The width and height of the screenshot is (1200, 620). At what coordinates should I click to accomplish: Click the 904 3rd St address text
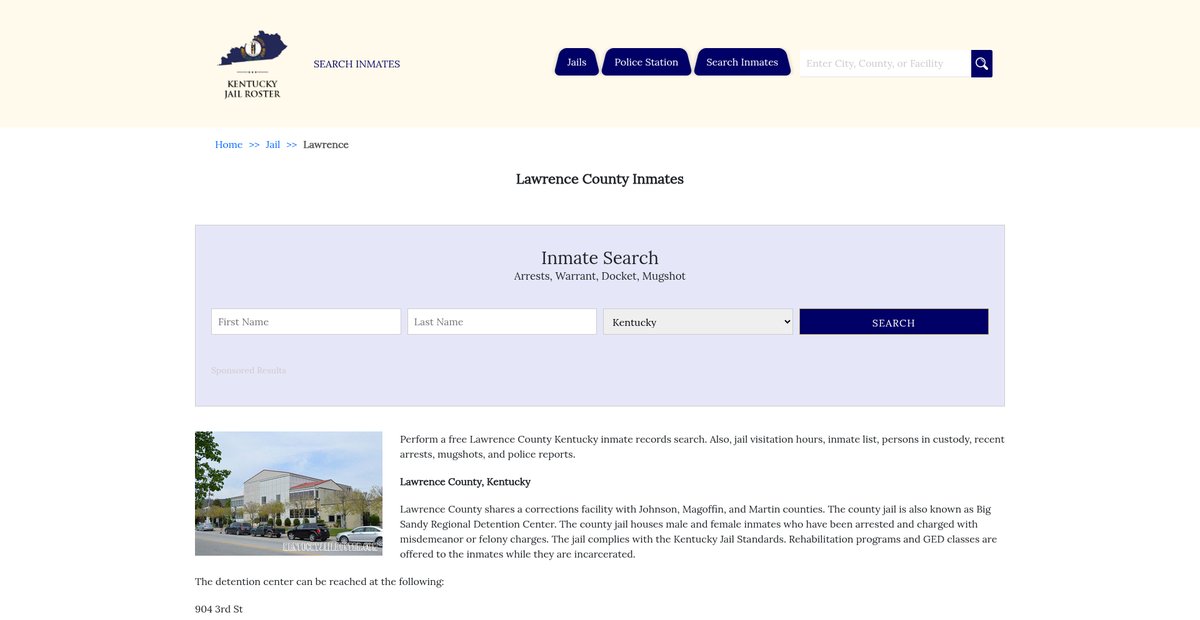219,609
